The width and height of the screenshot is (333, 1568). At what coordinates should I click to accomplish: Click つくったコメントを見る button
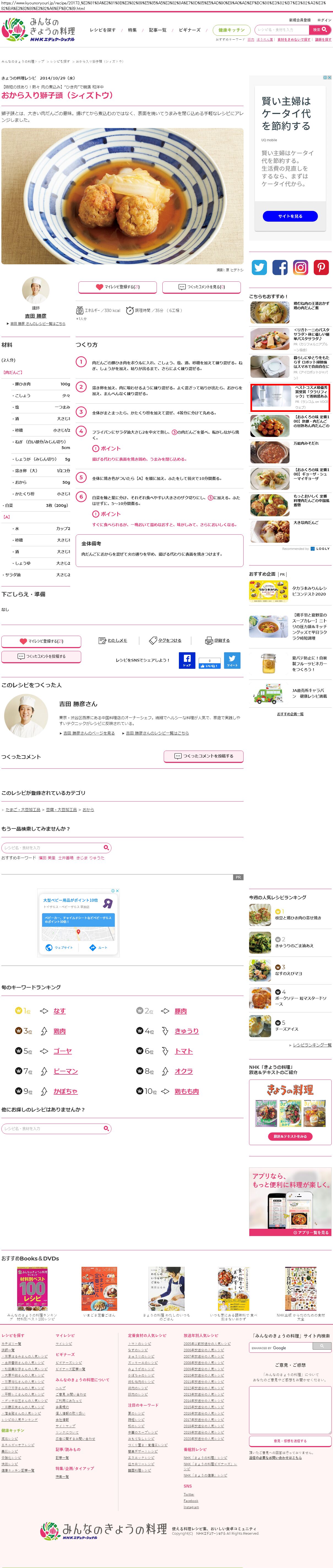(201, 287)
